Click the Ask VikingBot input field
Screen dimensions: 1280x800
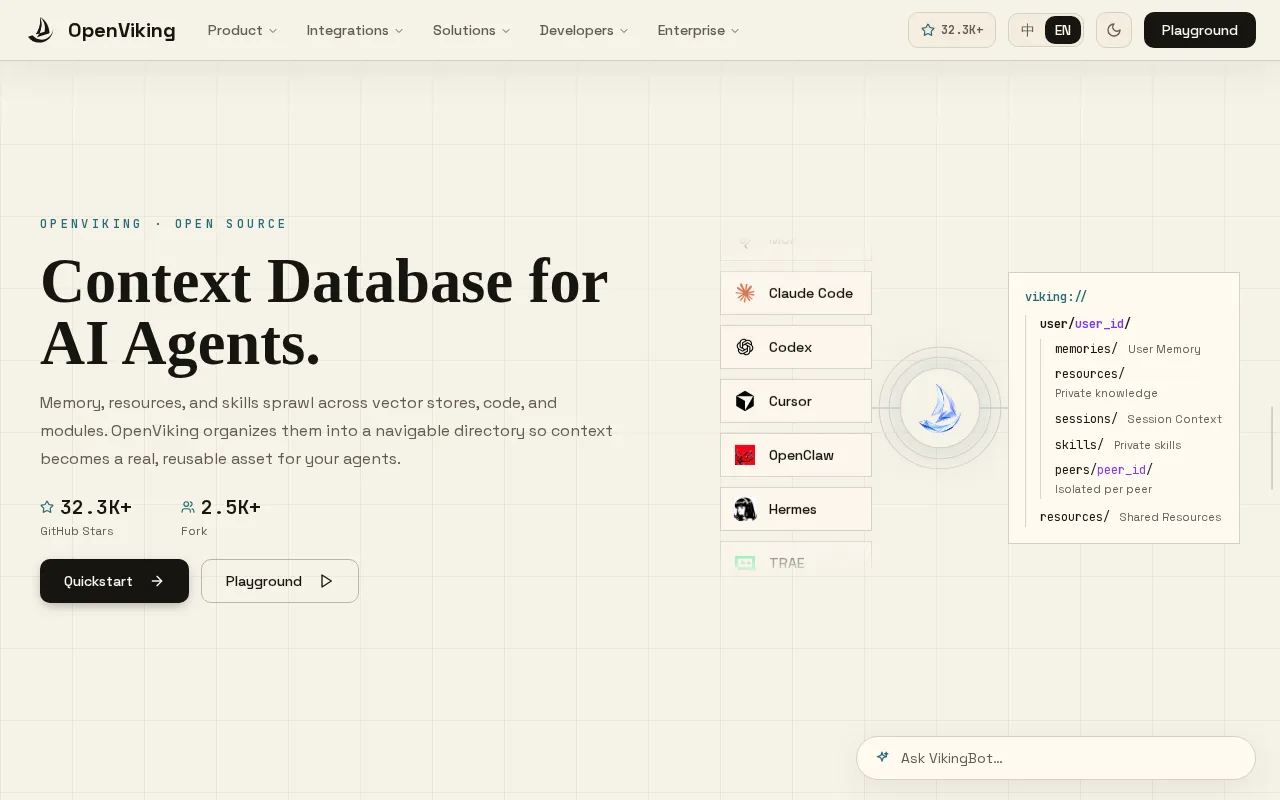coord(1056,758)
